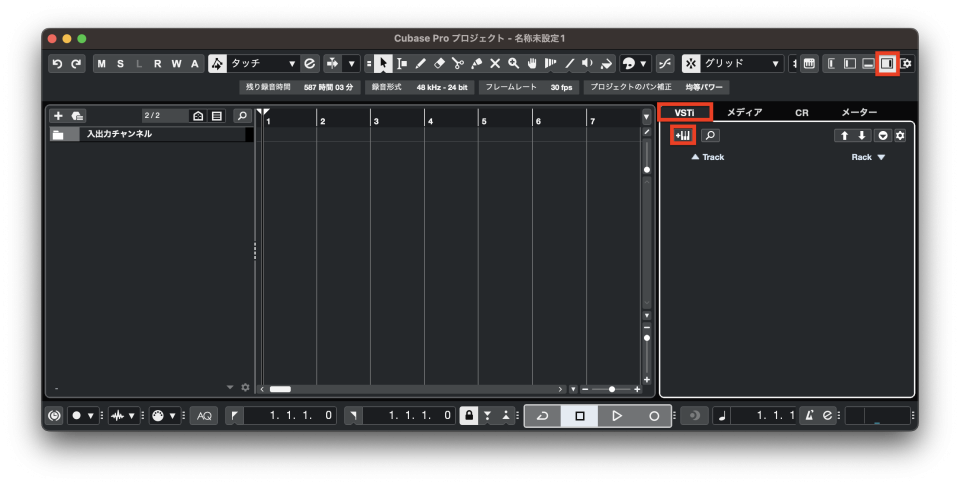
Task: Toggle Read automation R button
Action: coord(158,64)
